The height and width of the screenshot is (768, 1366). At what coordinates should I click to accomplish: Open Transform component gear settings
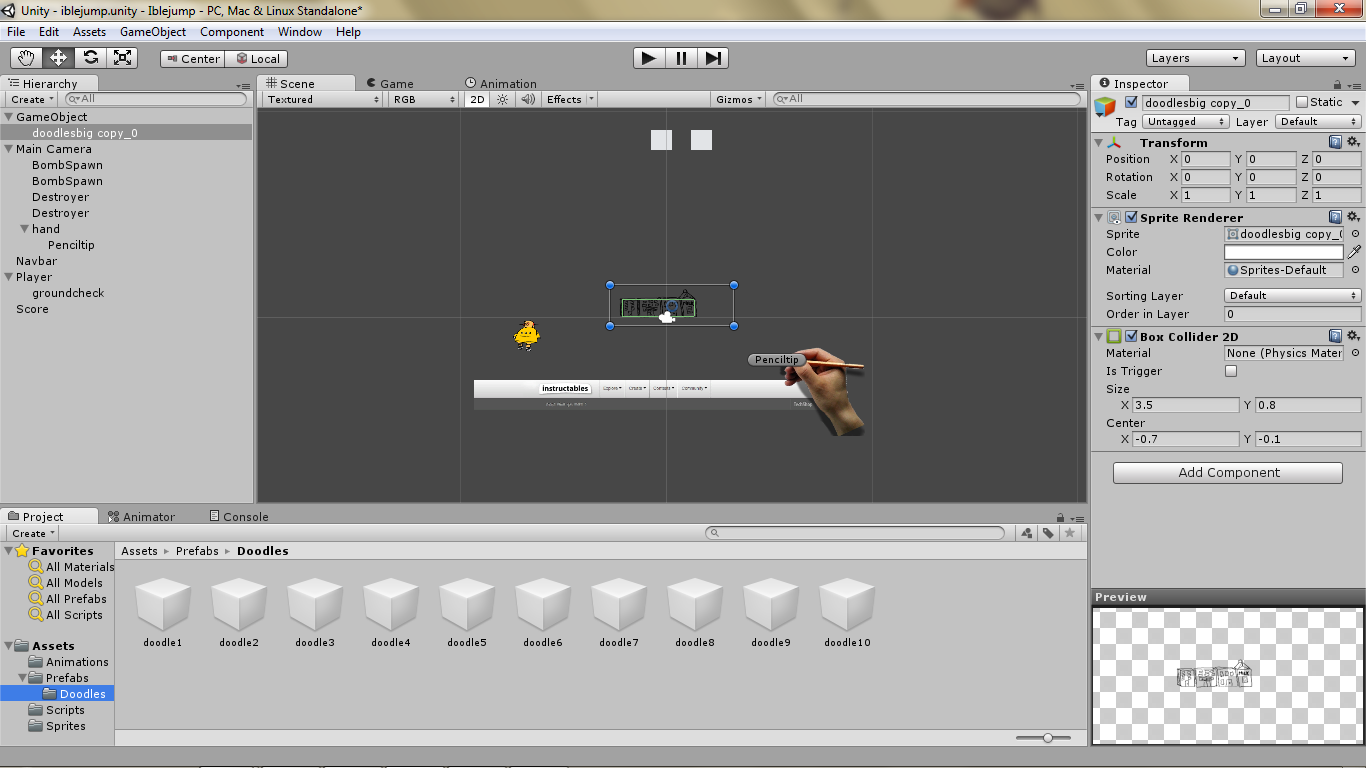click(x=1353, y=142)
